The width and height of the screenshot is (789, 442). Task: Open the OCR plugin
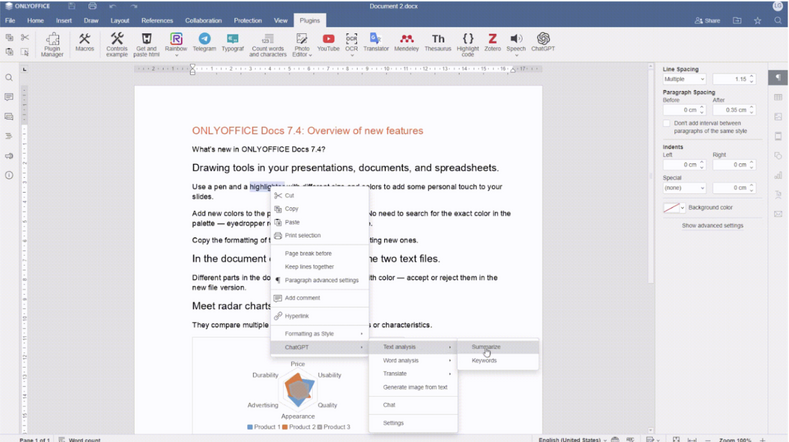click(351, 41)
